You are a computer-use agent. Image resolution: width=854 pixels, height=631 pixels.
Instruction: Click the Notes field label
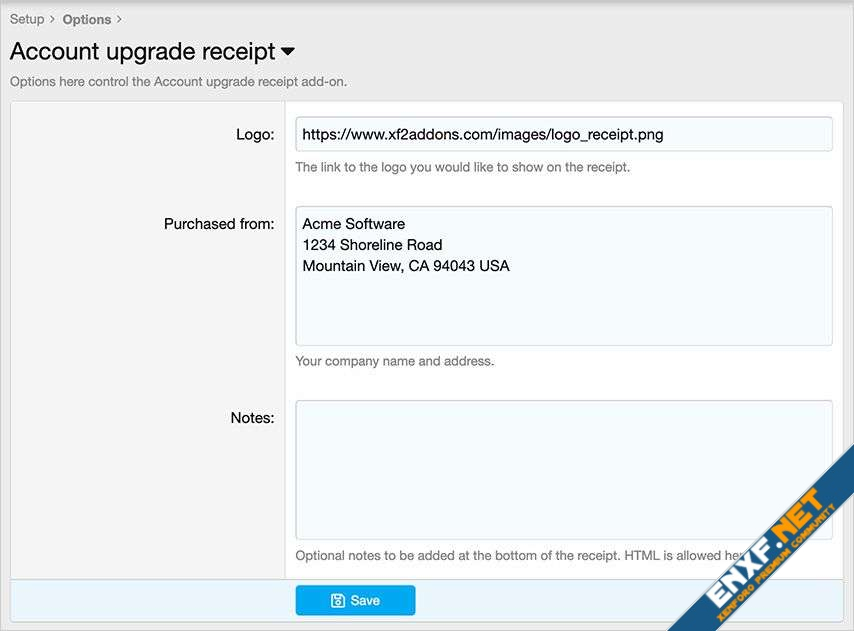[x=252, y=418]
